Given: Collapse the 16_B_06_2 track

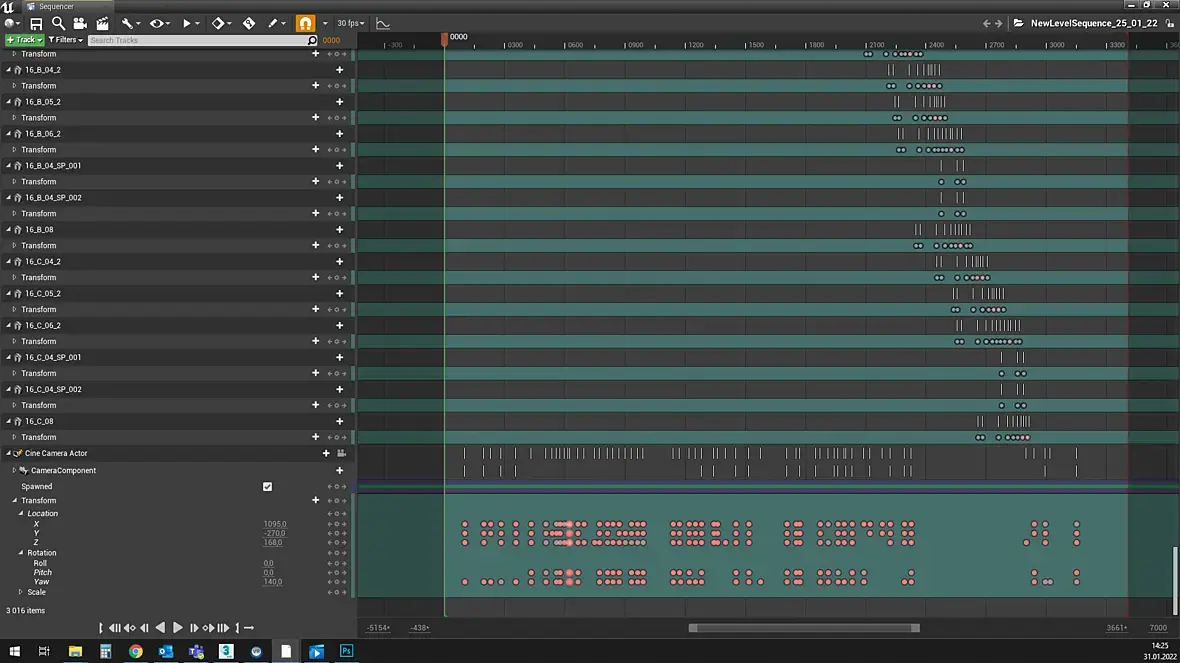Looking at the screenshot, I should coord(8,134).
